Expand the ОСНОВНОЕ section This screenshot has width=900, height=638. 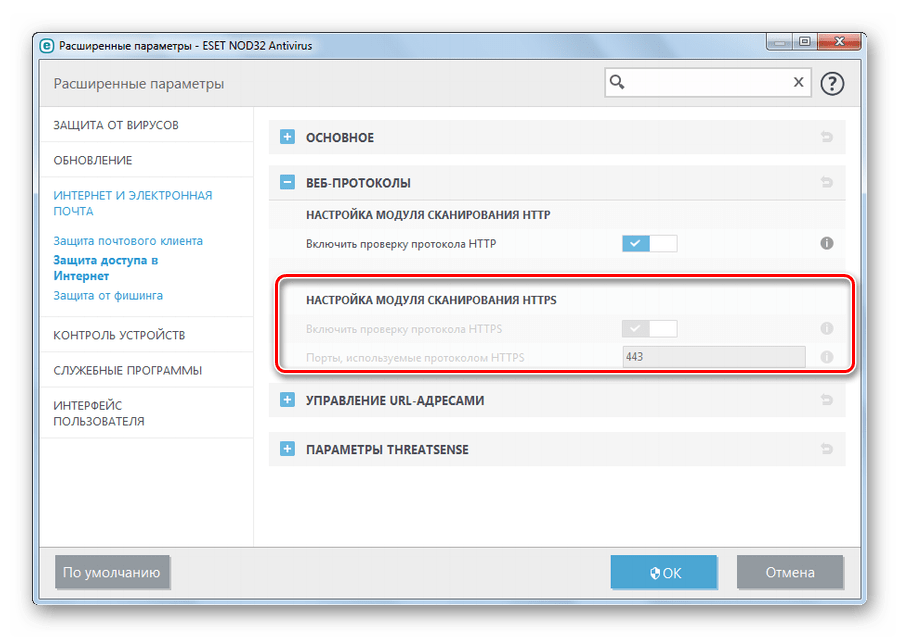point(288,137)
